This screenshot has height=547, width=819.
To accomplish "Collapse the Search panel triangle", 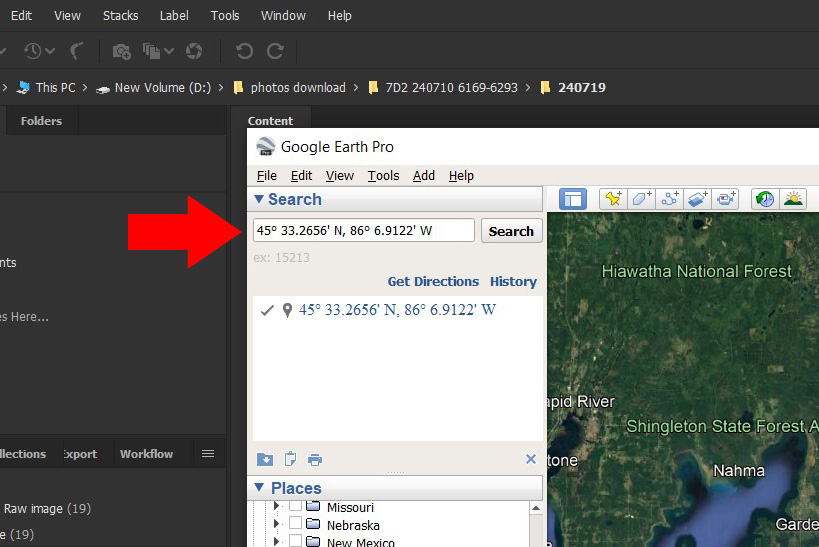I will tap(259, 199).
